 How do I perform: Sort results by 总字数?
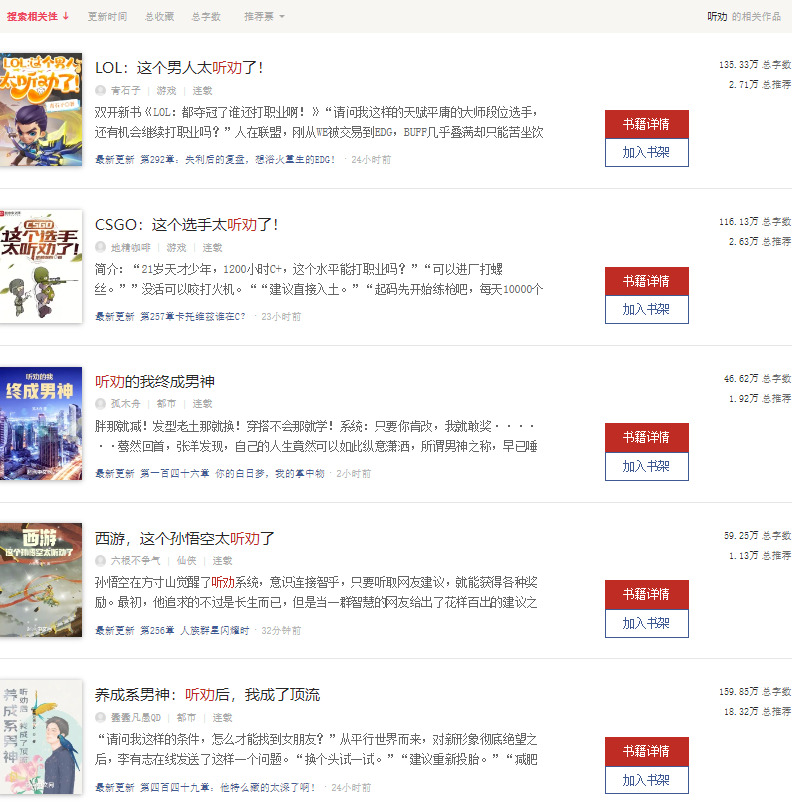[x=206, y=16]
